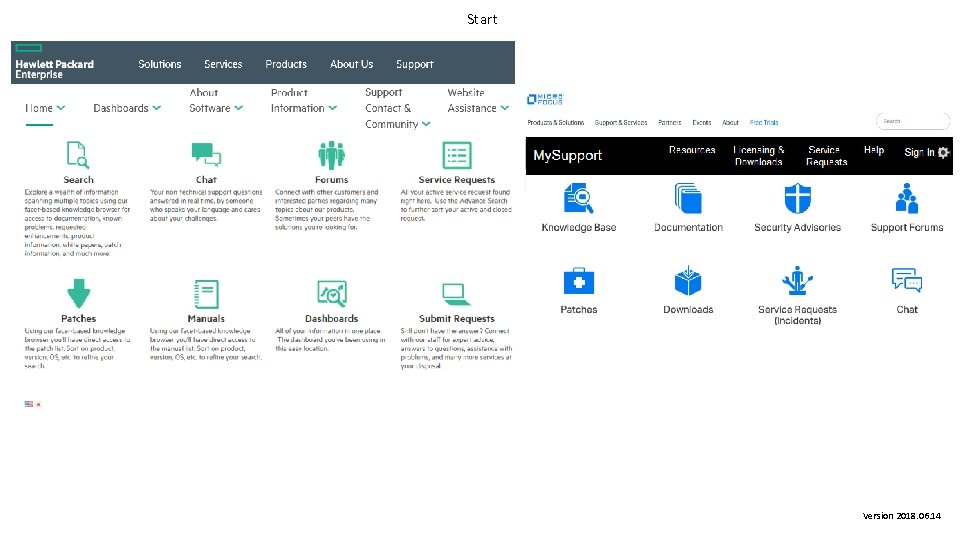This screenshot has height=540, width=960.
Task: Click Products & Solutions link
Action: coord(555,122)
